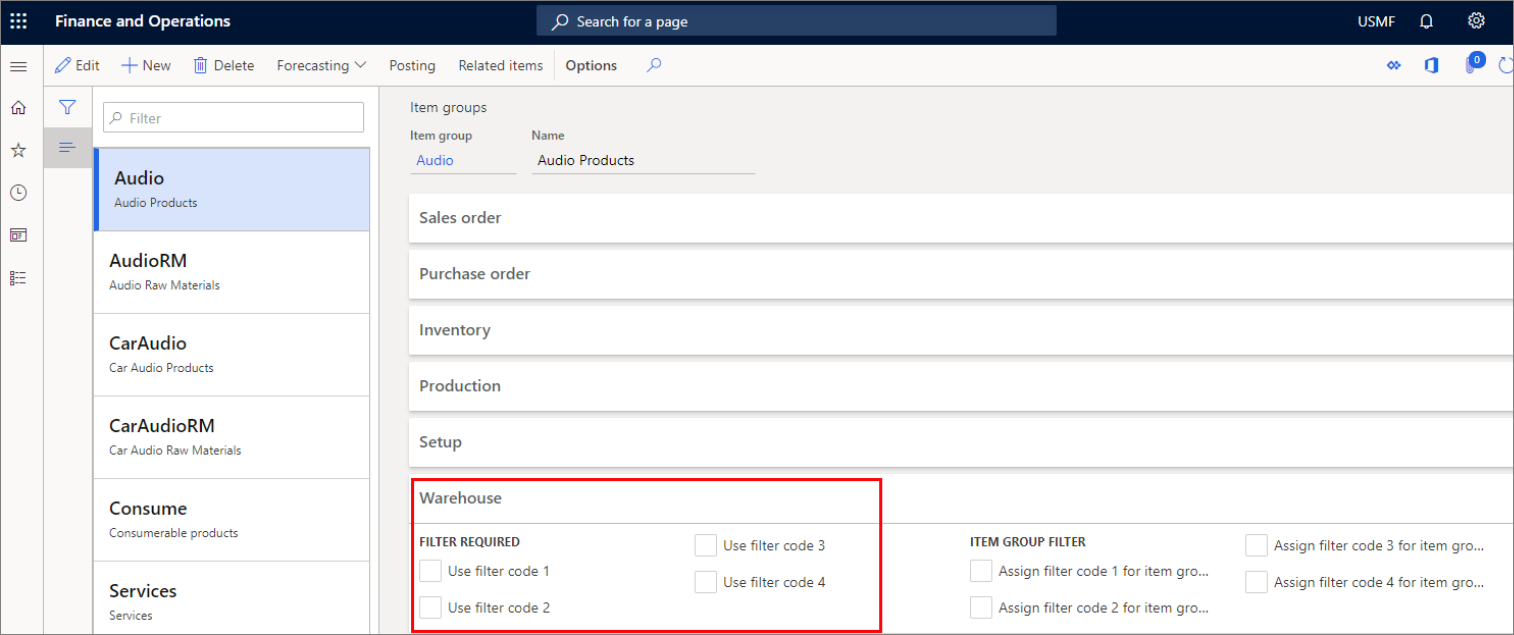Expand the navigation pane hamburger menu
This screenshot has height=635, width=1514.
pyautogui.click(x=18, y=65)
